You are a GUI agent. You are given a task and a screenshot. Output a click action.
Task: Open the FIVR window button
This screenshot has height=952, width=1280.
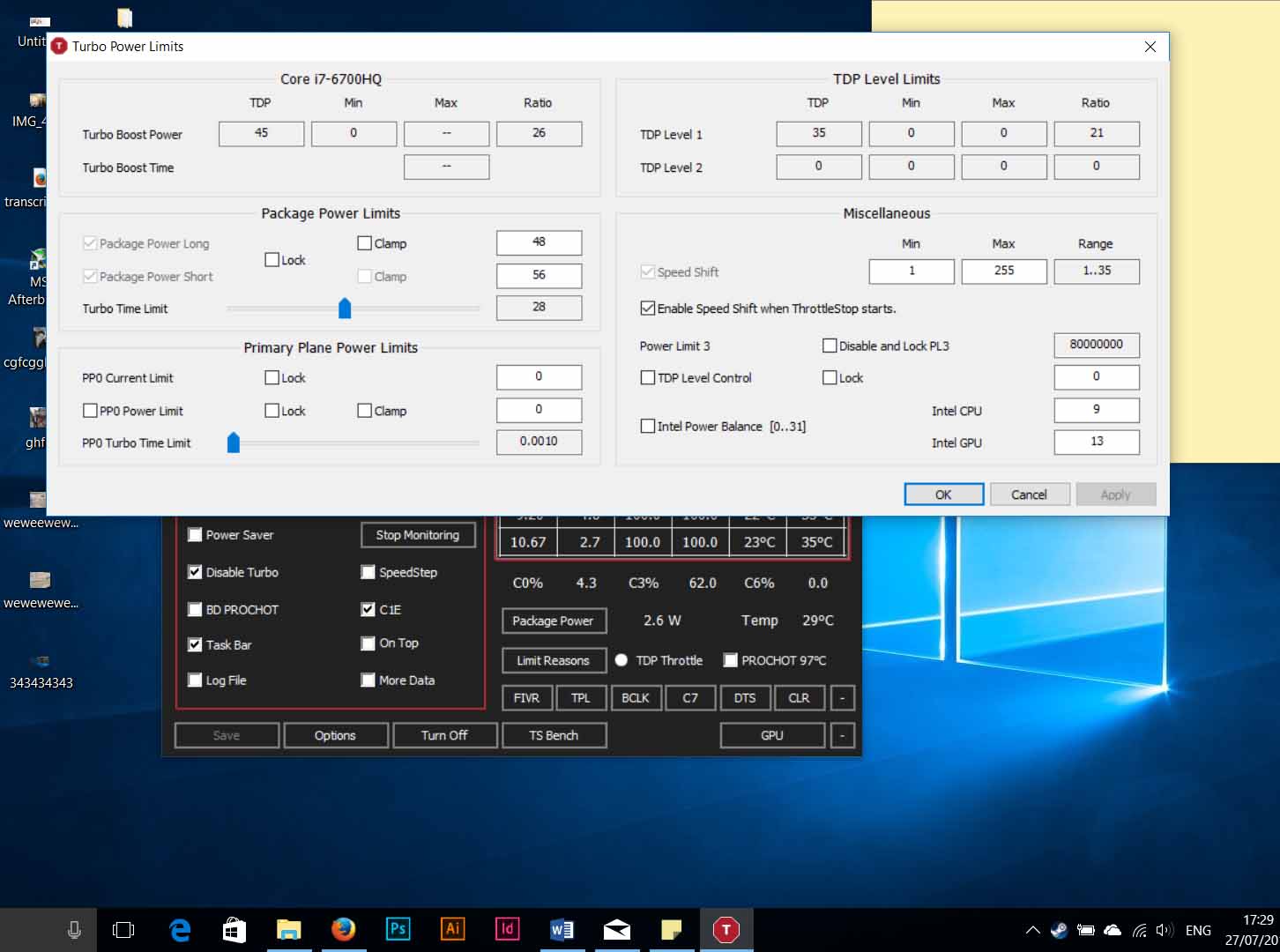tap(526, 698)
